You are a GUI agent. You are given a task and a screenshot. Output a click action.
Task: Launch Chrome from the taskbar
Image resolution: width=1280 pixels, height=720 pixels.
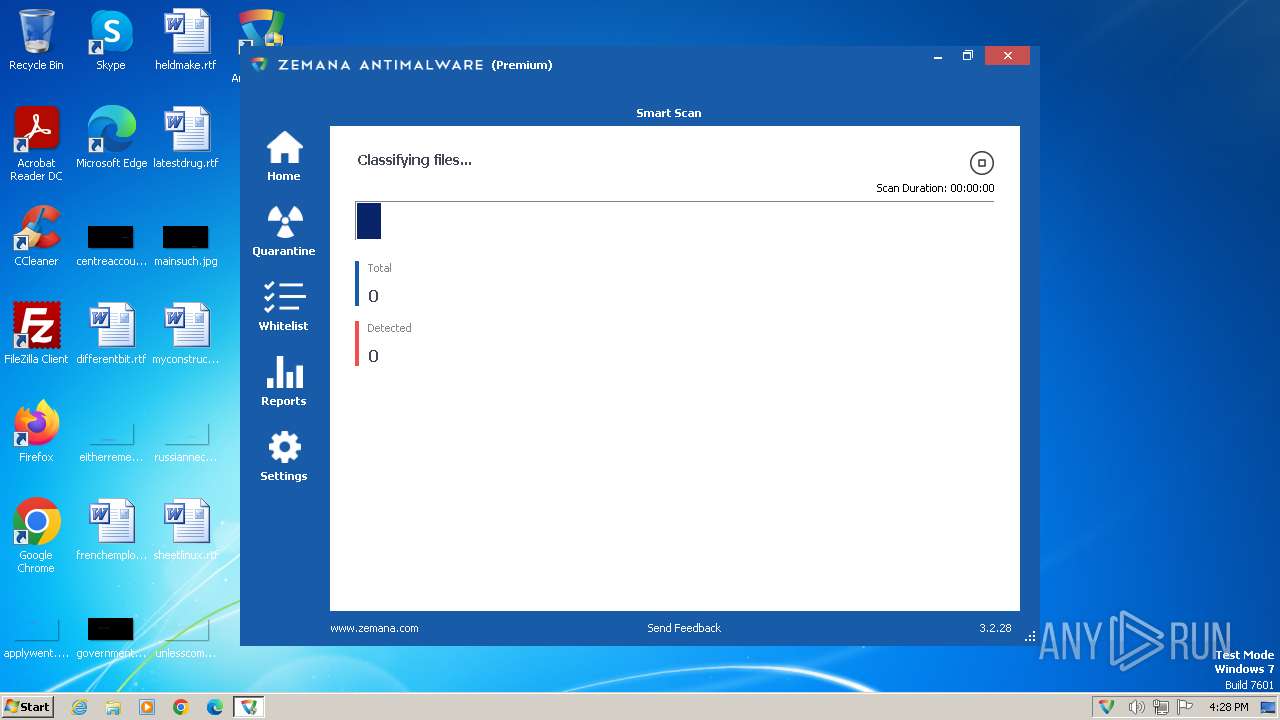(181, 707)
